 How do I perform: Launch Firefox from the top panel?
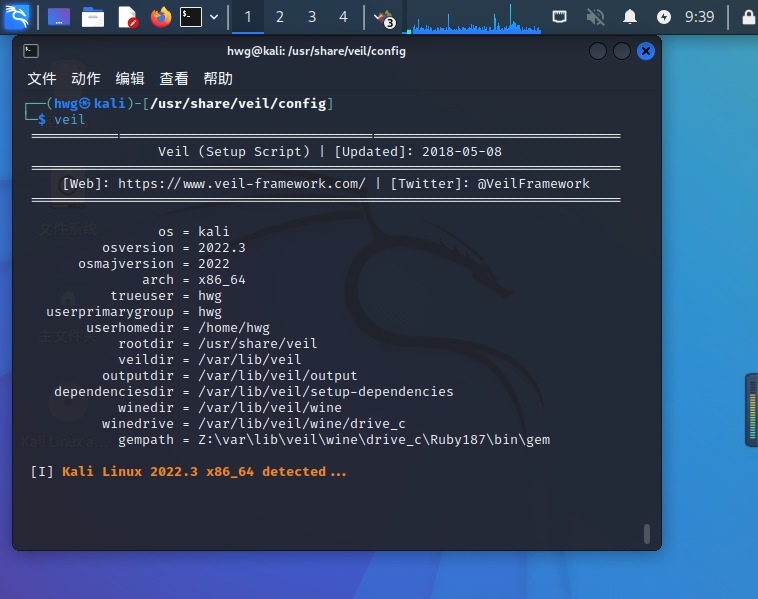coord(161,17)
